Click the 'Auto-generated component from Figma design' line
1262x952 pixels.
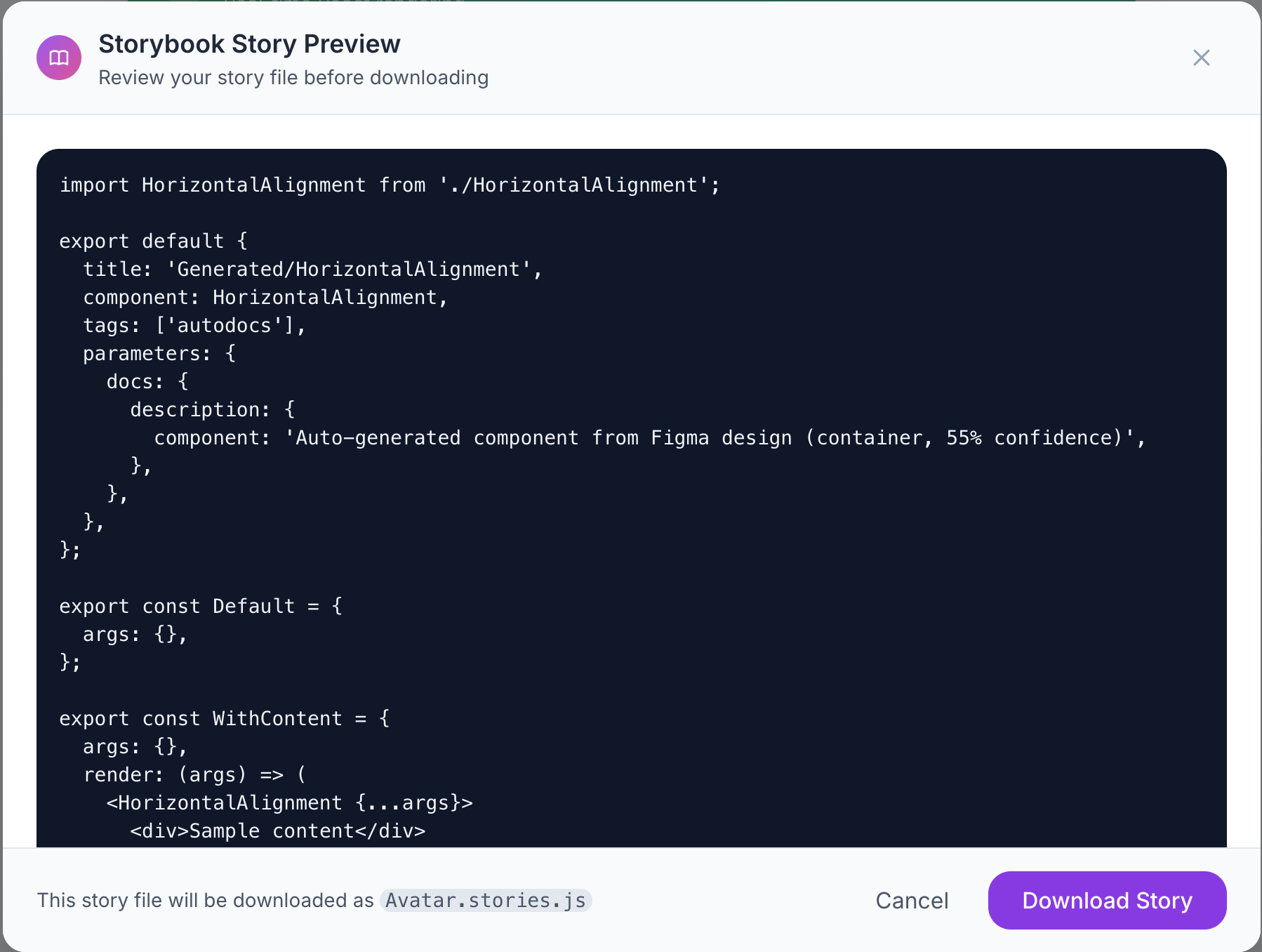pos(650,438)
